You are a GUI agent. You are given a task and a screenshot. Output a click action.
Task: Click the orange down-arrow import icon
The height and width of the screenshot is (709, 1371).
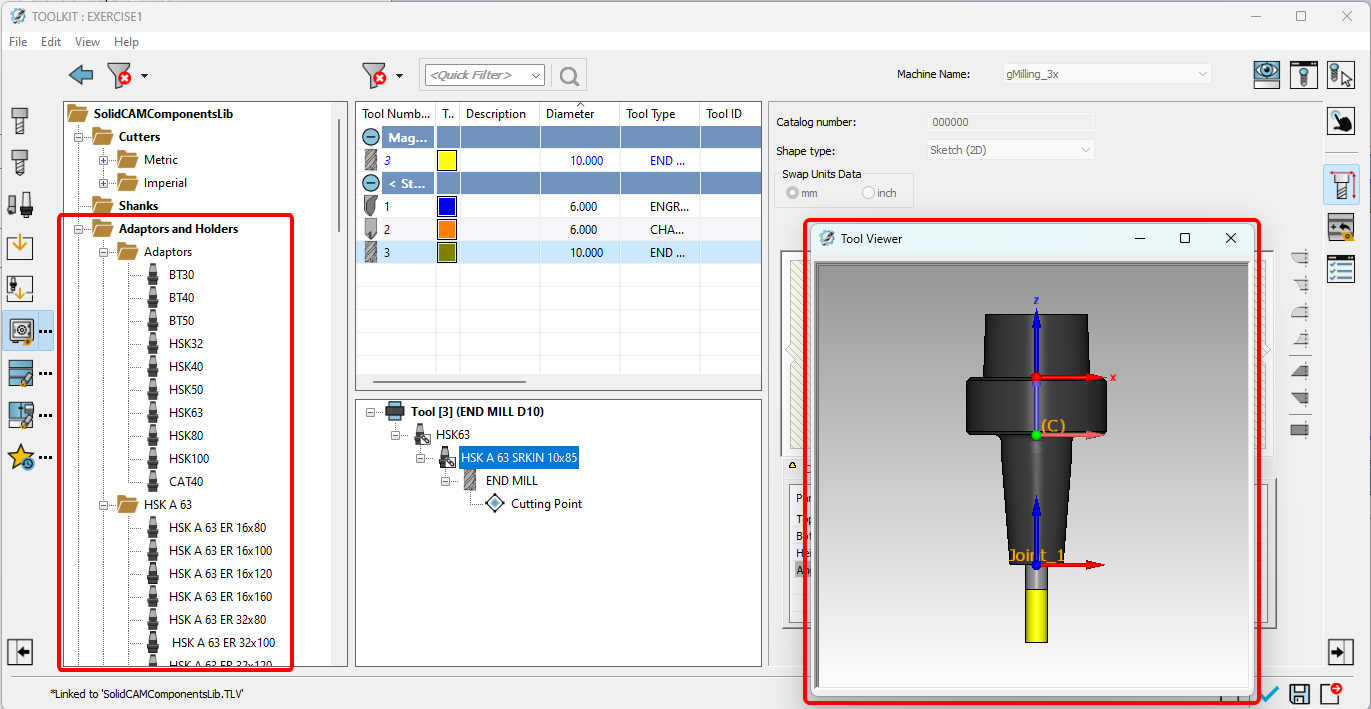point(20,246)
